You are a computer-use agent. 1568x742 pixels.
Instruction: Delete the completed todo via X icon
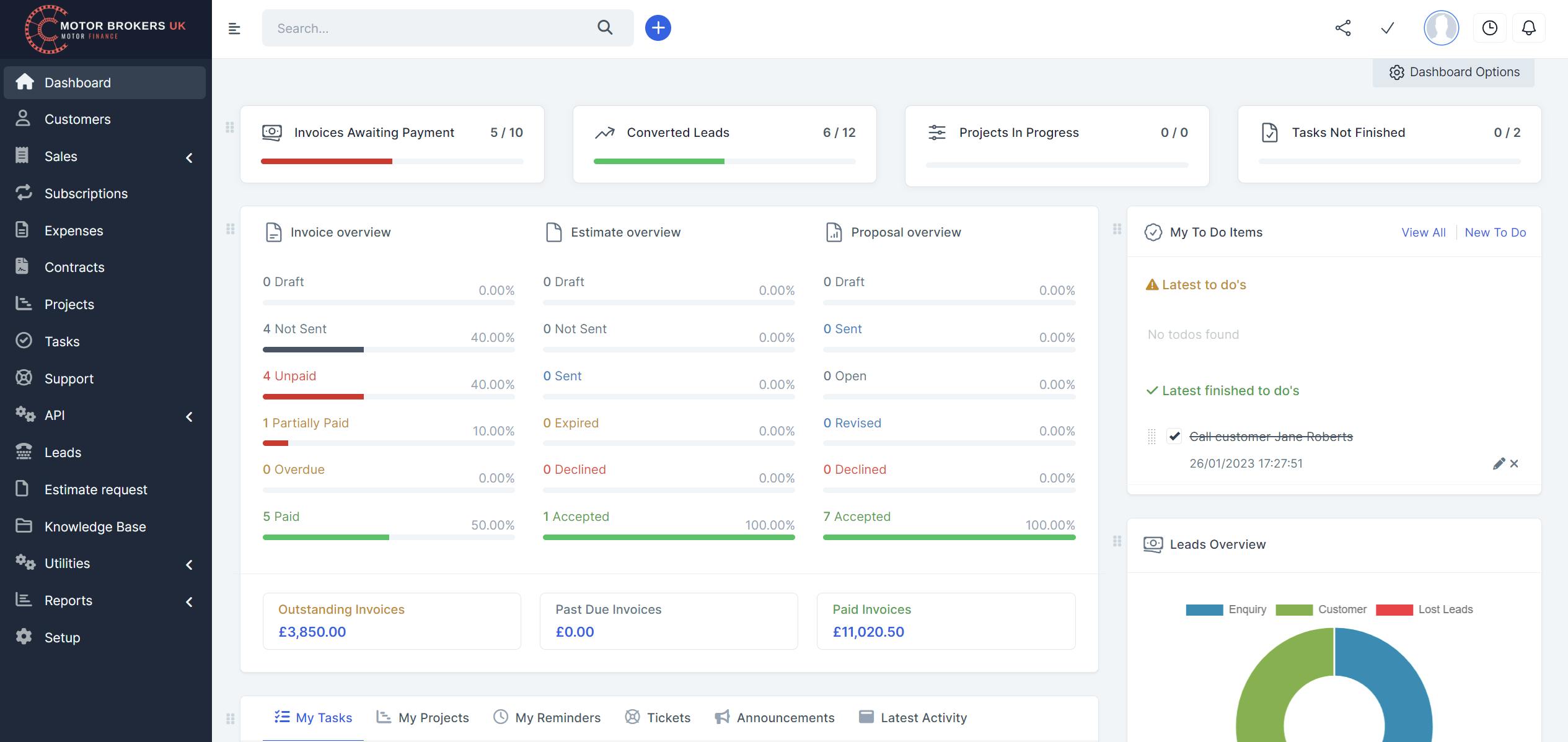pos(1514,463)
